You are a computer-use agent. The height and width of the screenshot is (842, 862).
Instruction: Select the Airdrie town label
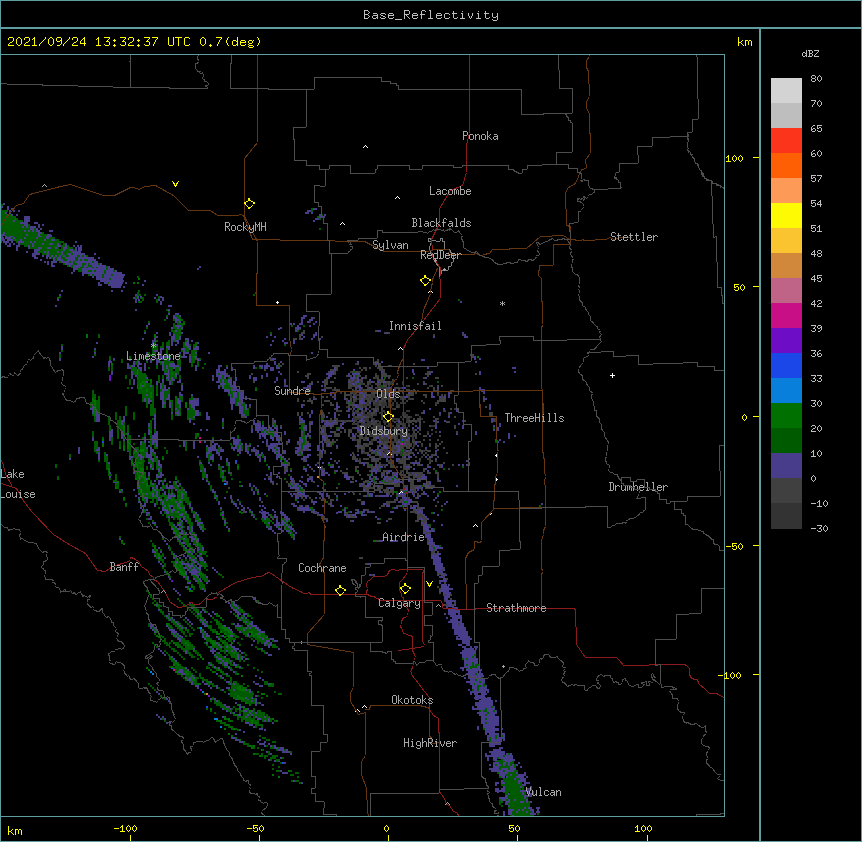point(404,537)
